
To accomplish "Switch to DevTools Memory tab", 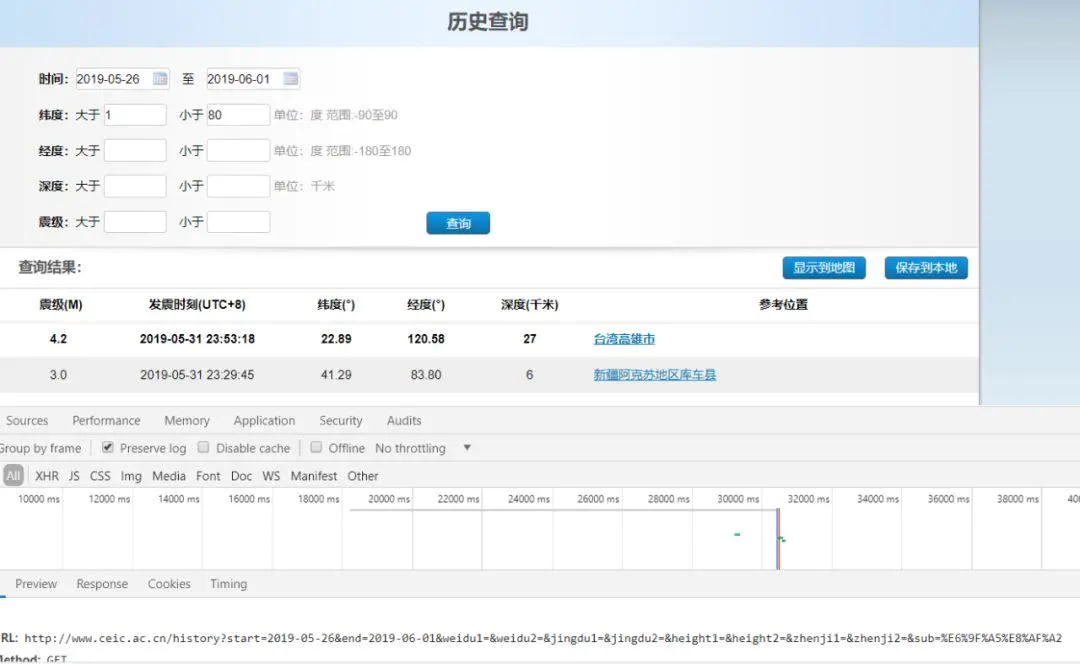I will (x=187, y=420).
